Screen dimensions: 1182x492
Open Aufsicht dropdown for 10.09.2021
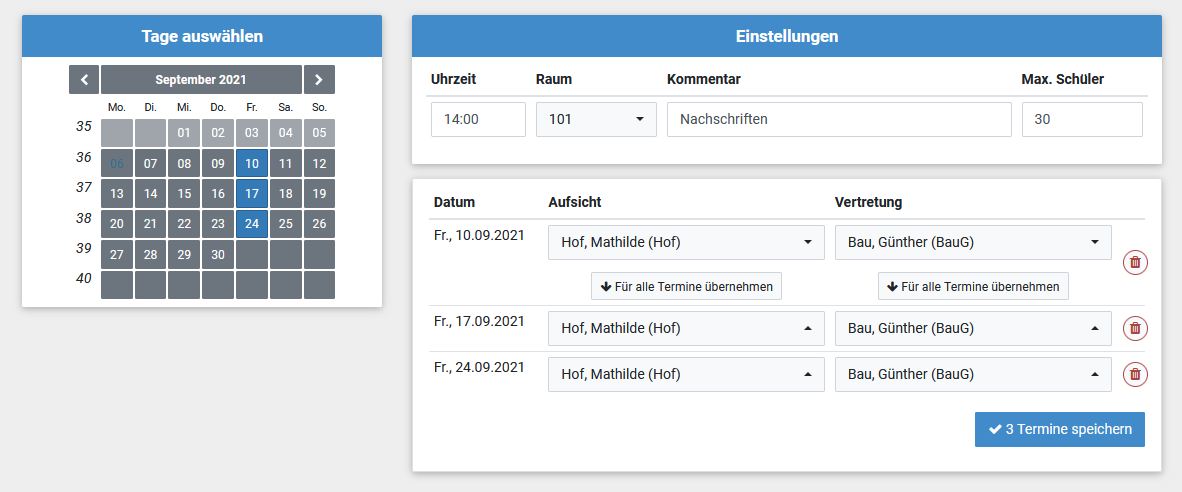click(x=686, y=242)
